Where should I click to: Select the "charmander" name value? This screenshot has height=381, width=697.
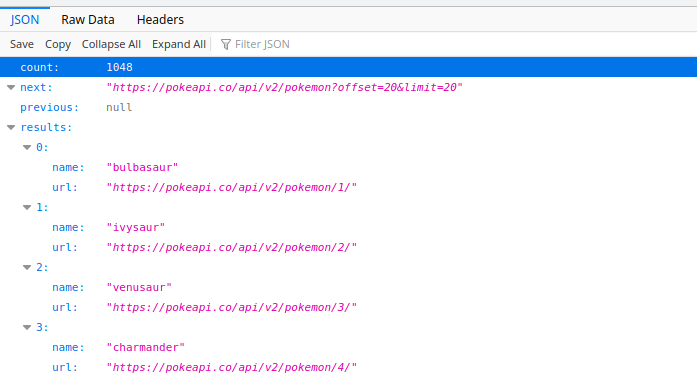tap(145, 347)
